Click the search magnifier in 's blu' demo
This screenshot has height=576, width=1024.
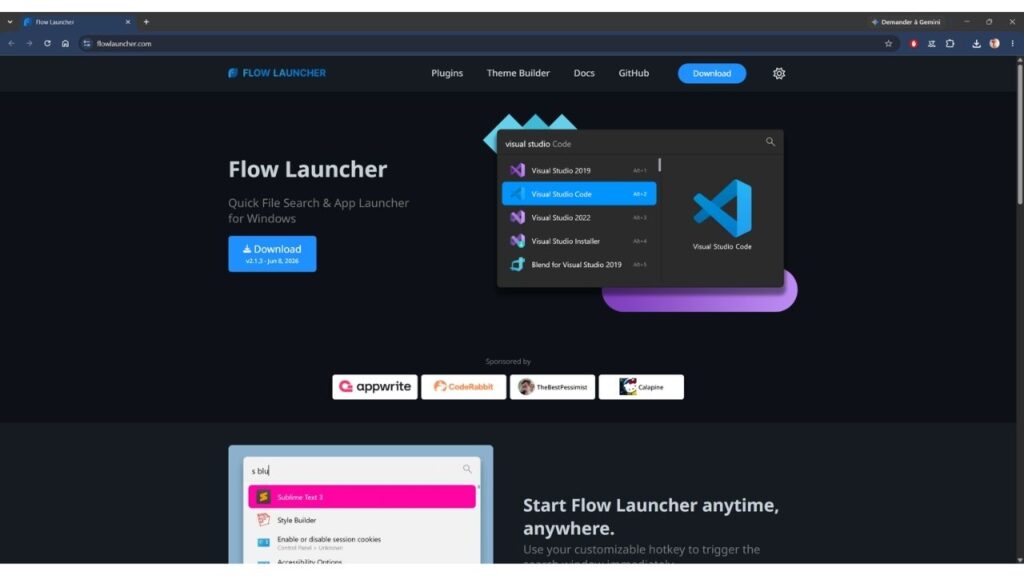click(x=467, y=469)
